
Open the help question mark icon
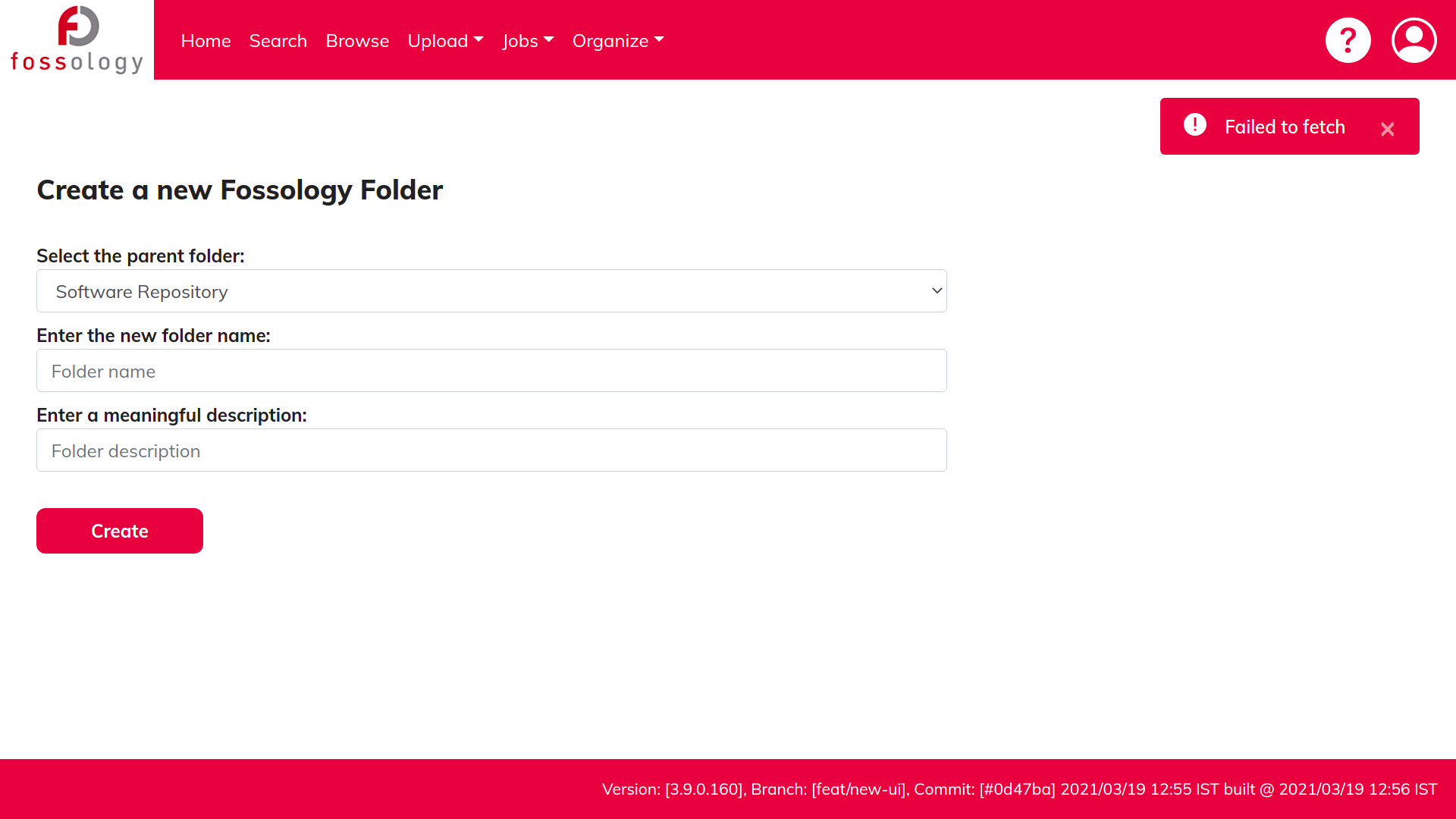tap(1348, 40)
